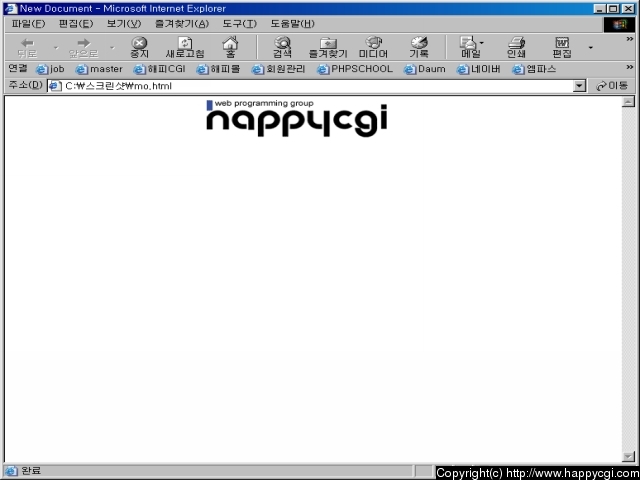
Task: Click the 이동 (Go) button
Action: (612, 86)
